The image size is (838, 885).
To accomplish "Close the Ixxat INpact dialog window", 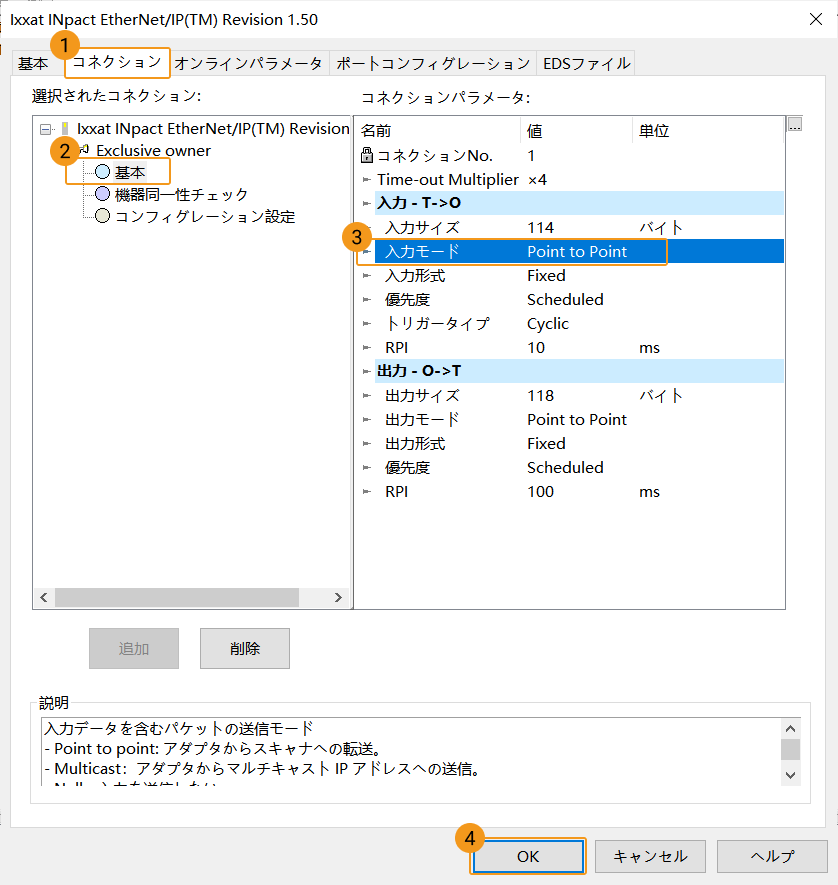I will click(815, 19).
